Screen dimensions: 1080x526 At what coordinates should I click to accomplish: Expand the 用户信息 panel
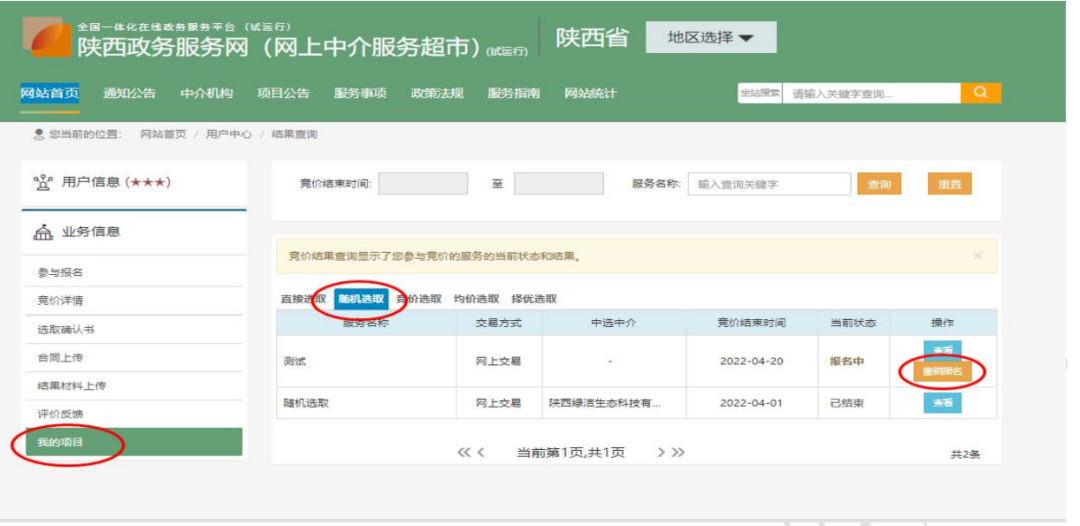tap(134, 182)
